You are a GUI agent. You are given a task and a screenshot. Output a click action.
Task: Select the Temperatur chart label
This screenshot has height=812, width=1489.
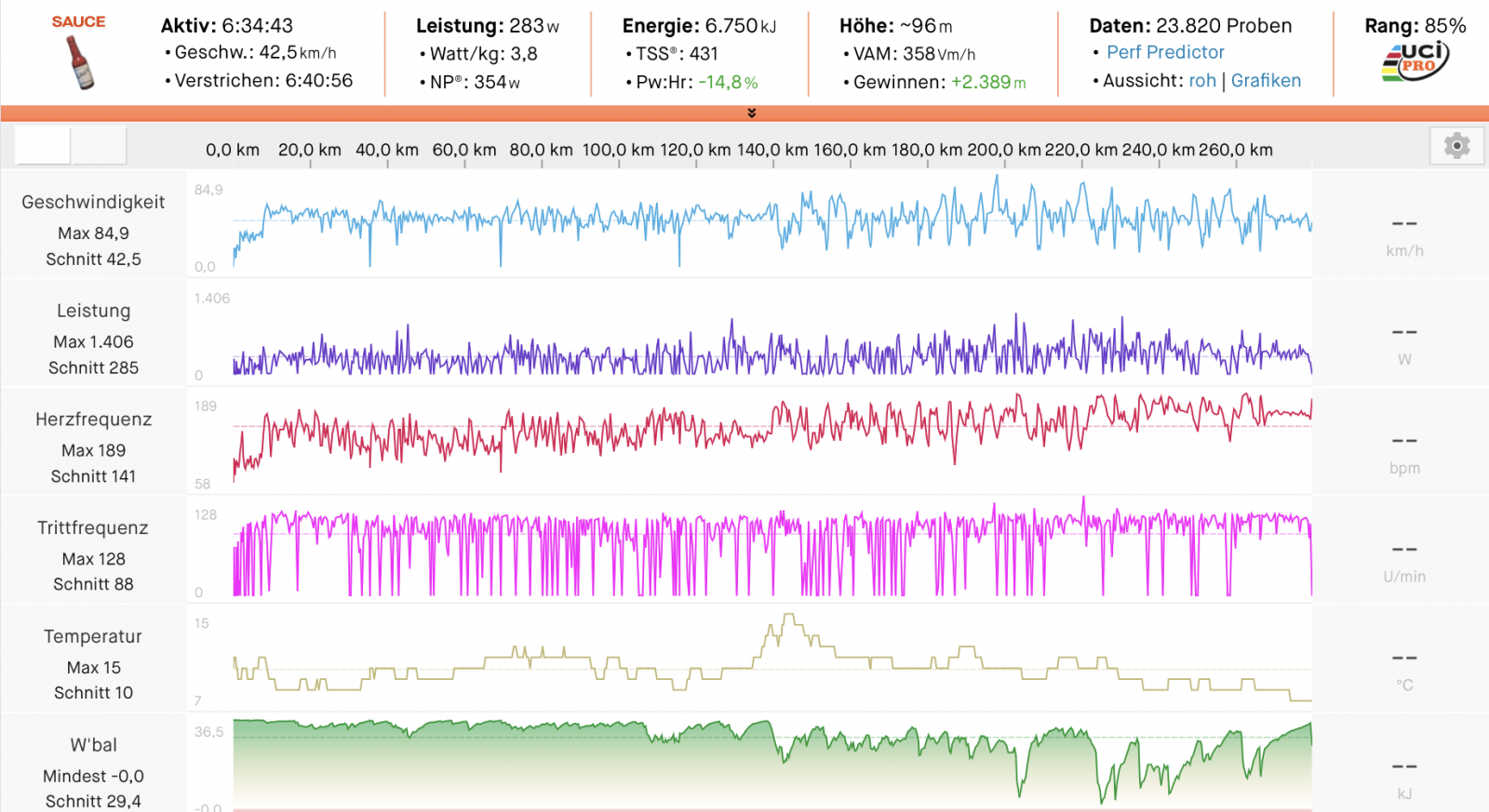(x=93, y=637)
